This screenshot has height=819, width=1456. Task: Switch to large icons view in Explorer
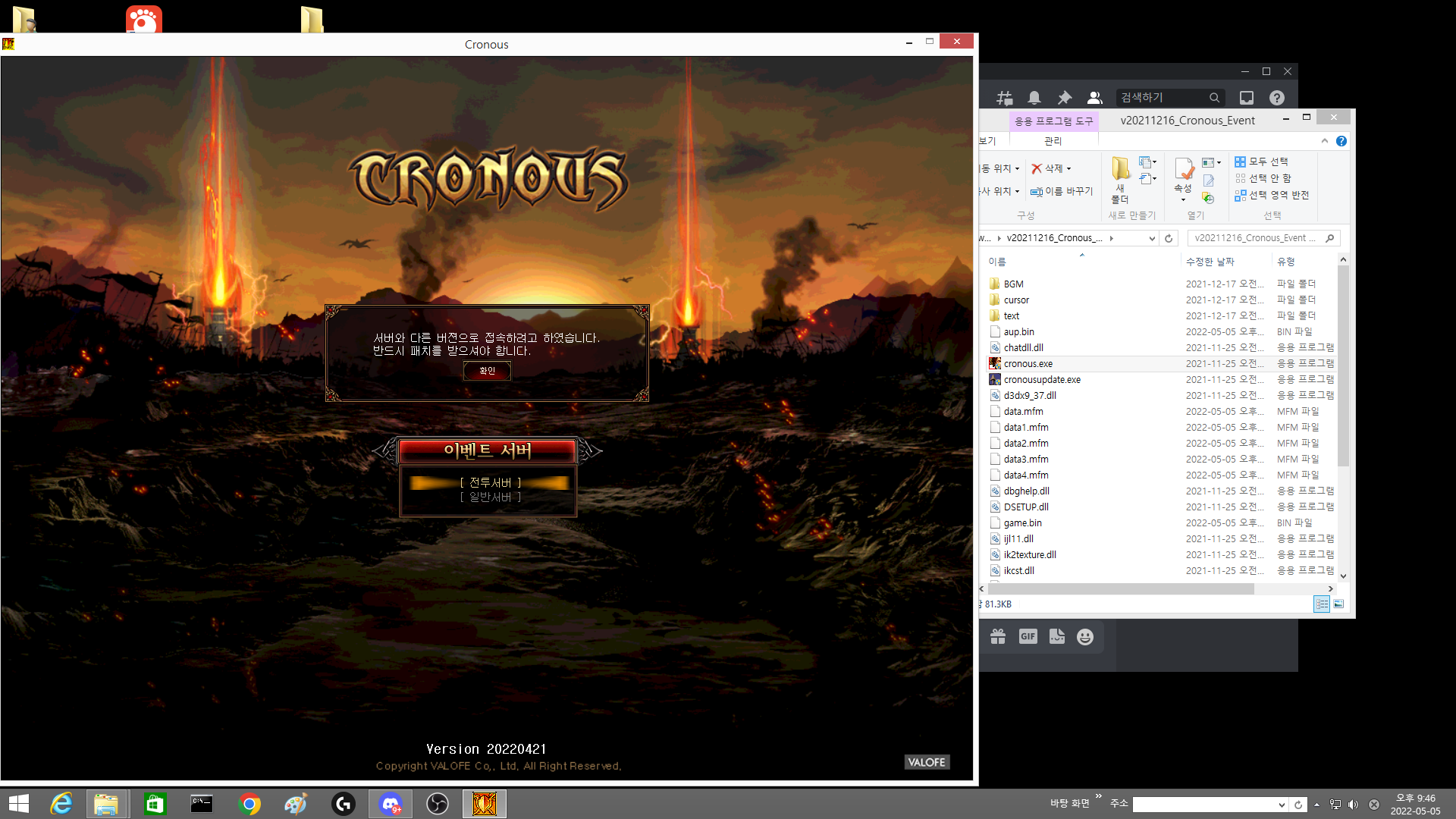point(1338,604)
